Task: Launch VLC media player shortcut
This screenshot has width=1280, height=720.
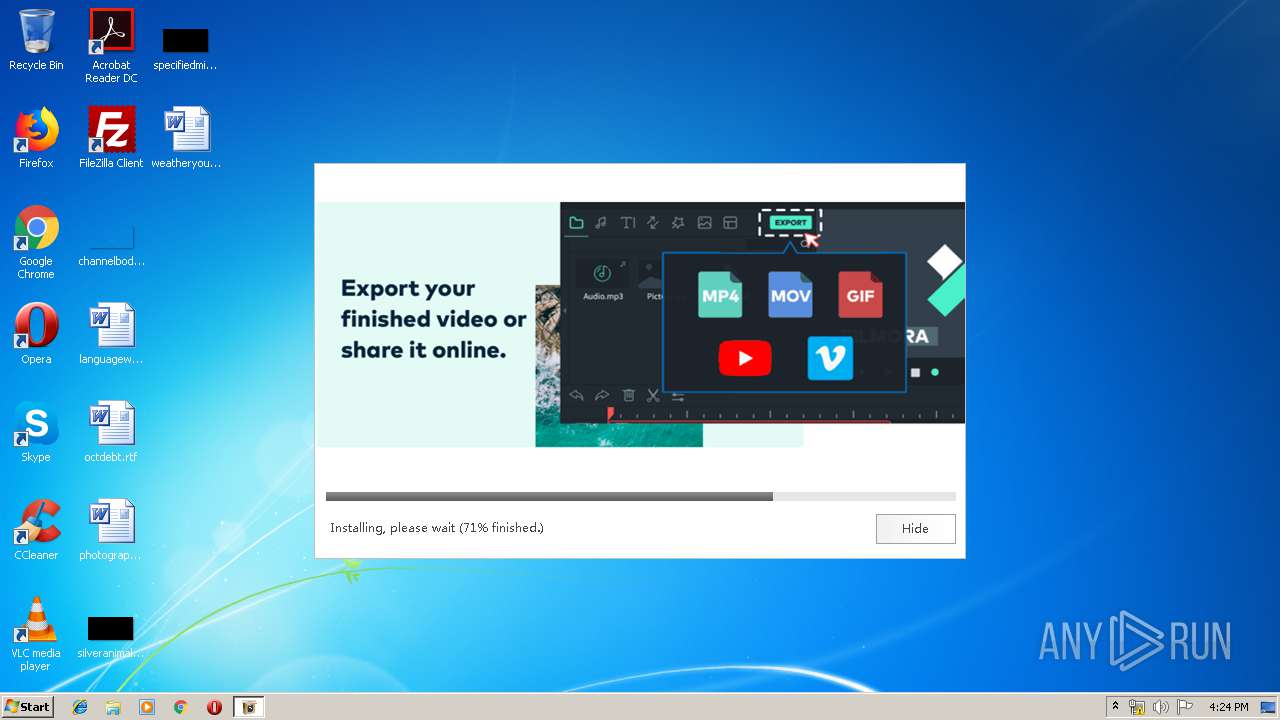Action: 36,634
